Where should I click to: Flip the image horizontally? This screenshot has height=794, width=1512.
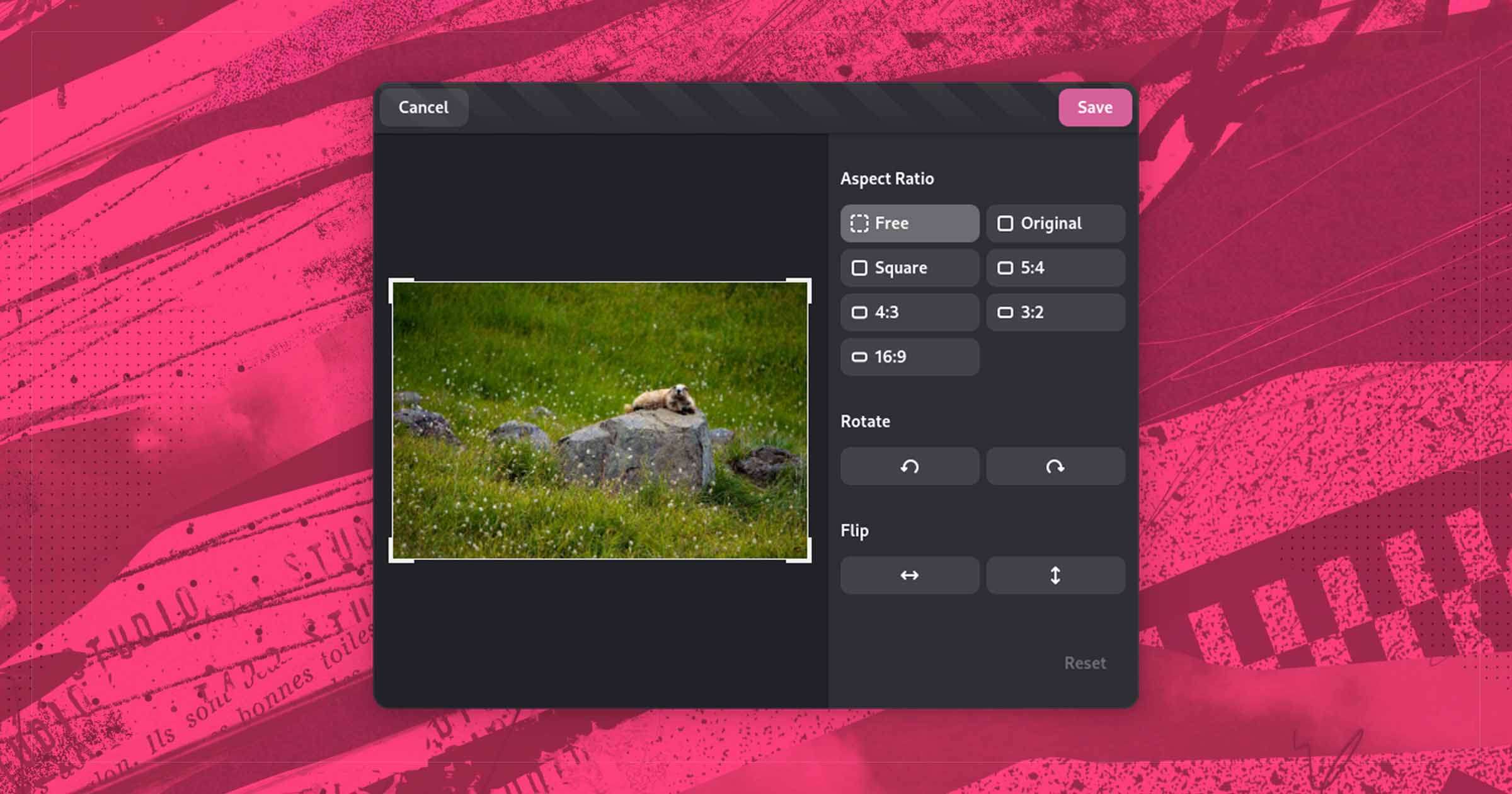(x=909, y=575)
